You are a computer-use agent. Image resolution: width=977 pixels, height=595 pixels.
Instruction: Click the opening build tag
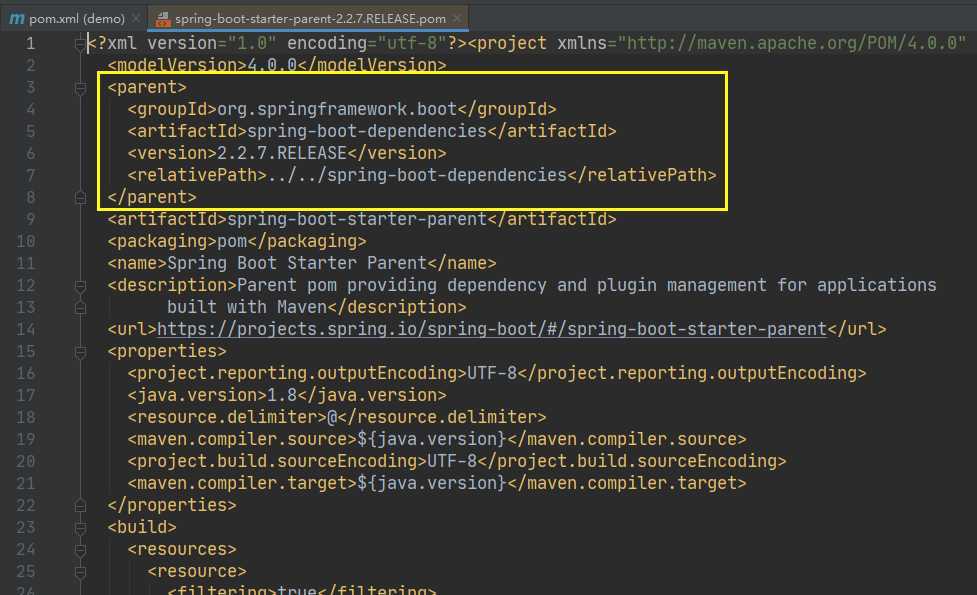pyautogui.click(x=142, y=528)
